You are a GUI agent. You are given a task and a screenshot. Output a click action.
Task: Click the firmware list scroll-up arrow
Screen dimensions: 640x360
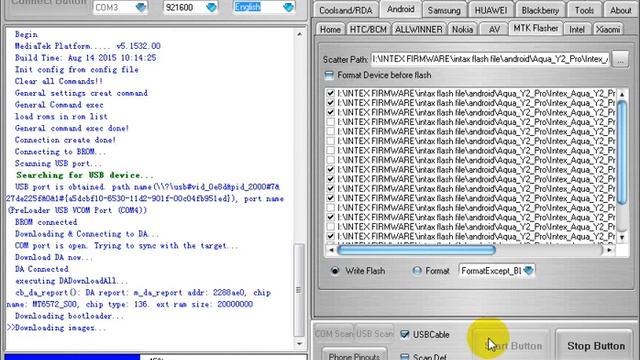(x=622, y=94)
